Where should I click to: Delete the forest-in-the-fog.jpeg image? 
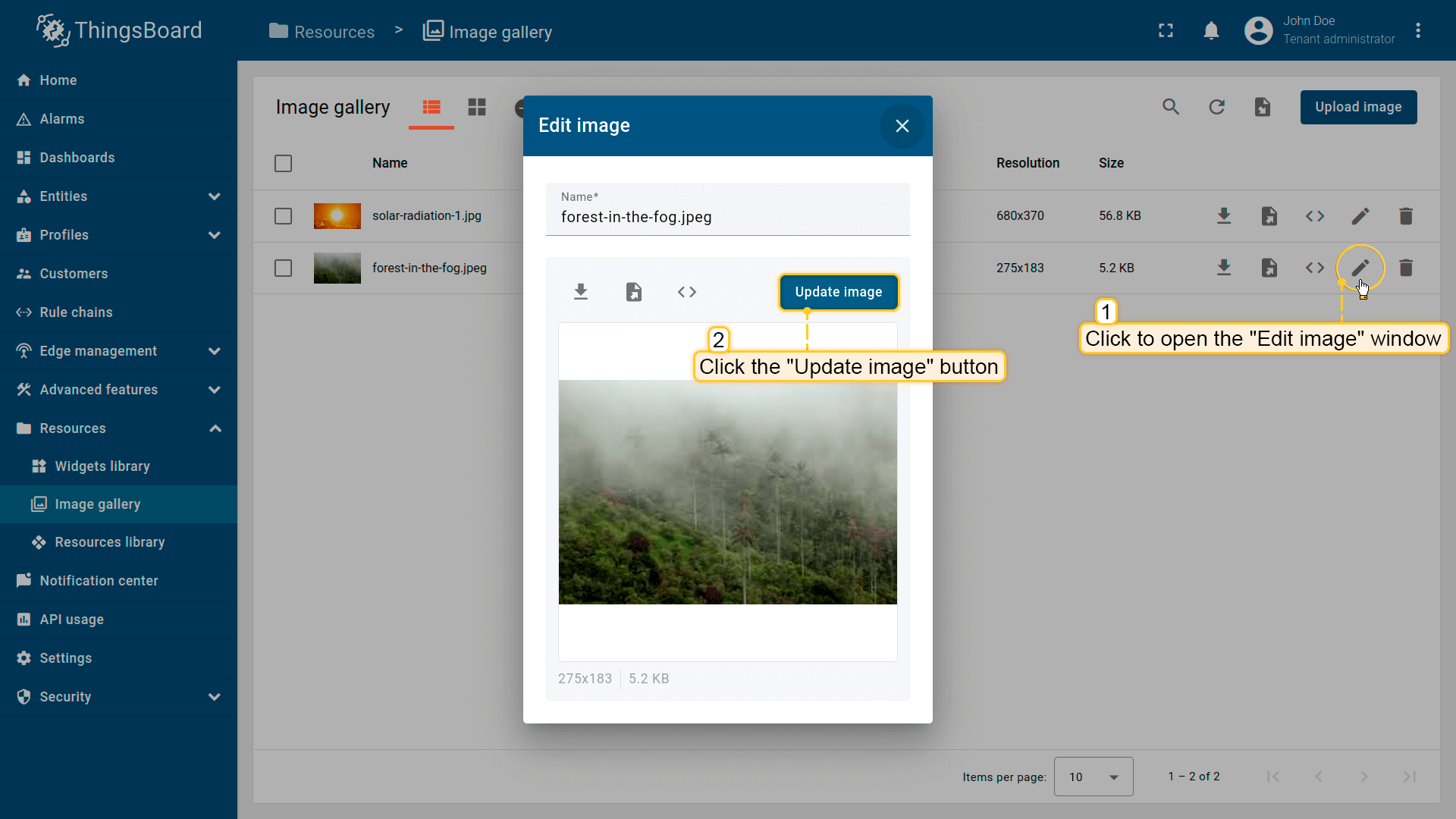click(x=1405, y=268)
